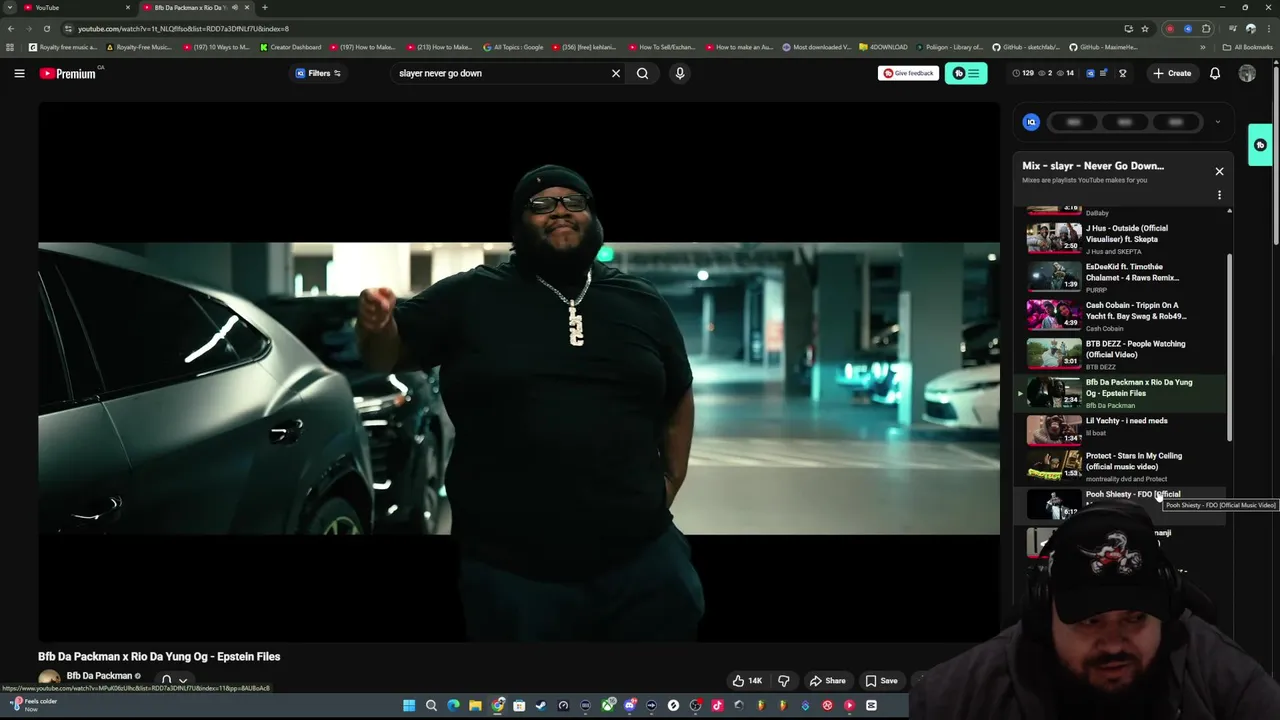This screenshot has height=720, width=1280.
Task: Open File Explorer from taskbar
Action: [x=475, y=705]
